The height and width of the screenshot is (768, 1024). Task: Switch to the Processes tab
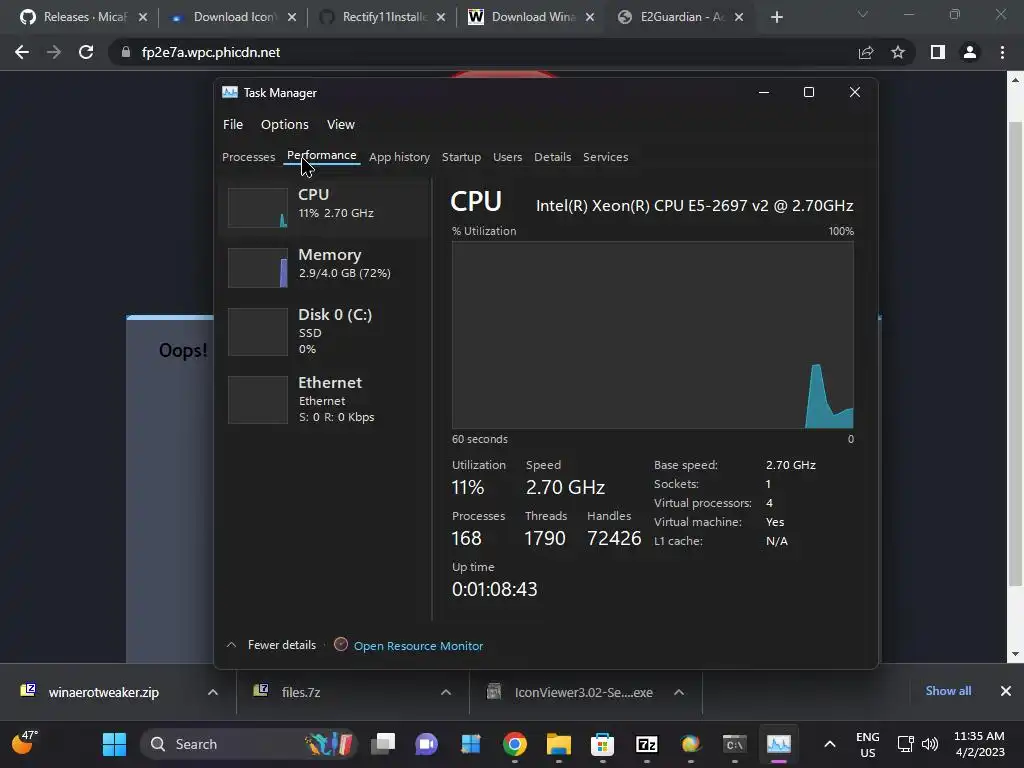coord(248,157)
